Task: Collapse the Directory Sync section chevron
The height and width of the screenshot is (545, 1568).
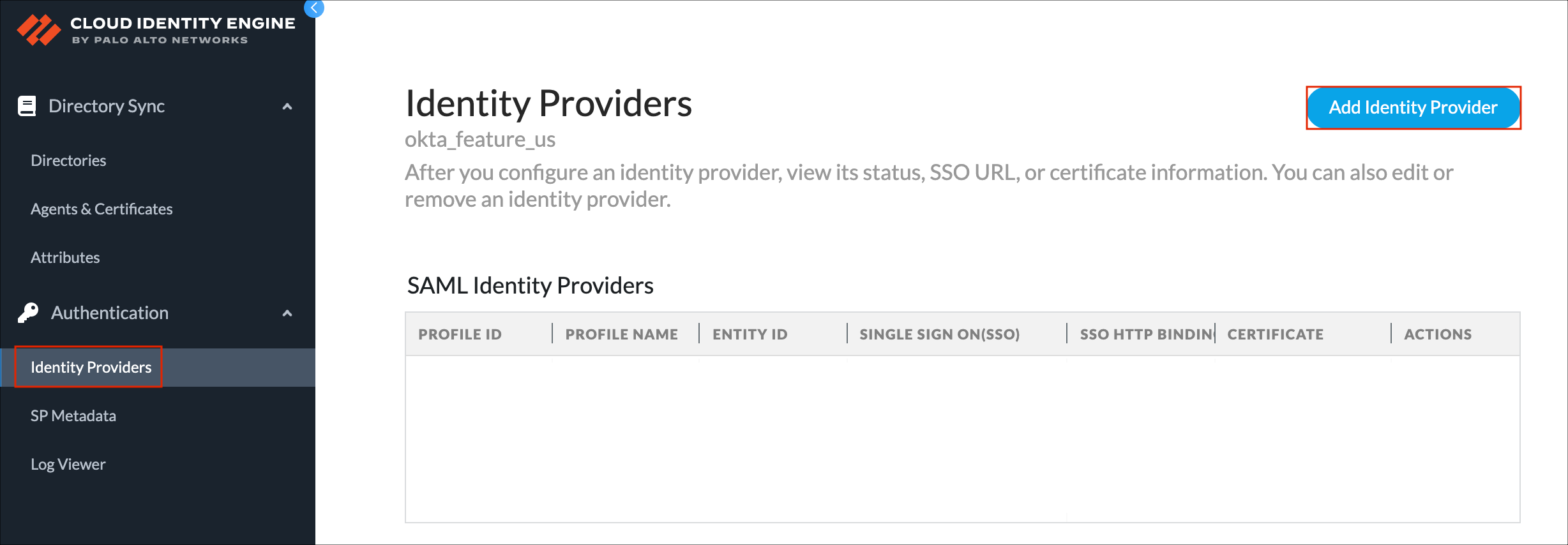Action: coord(287,107)
